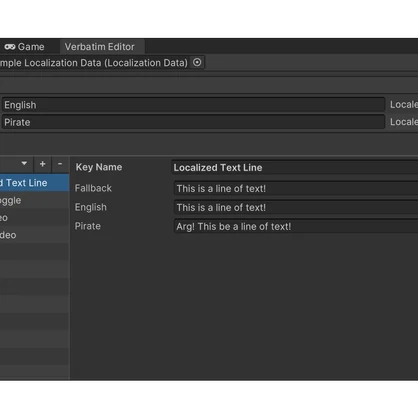Screen dimensions: 418x418
Task: Edit the English translation field
Action: pos(296,207)
